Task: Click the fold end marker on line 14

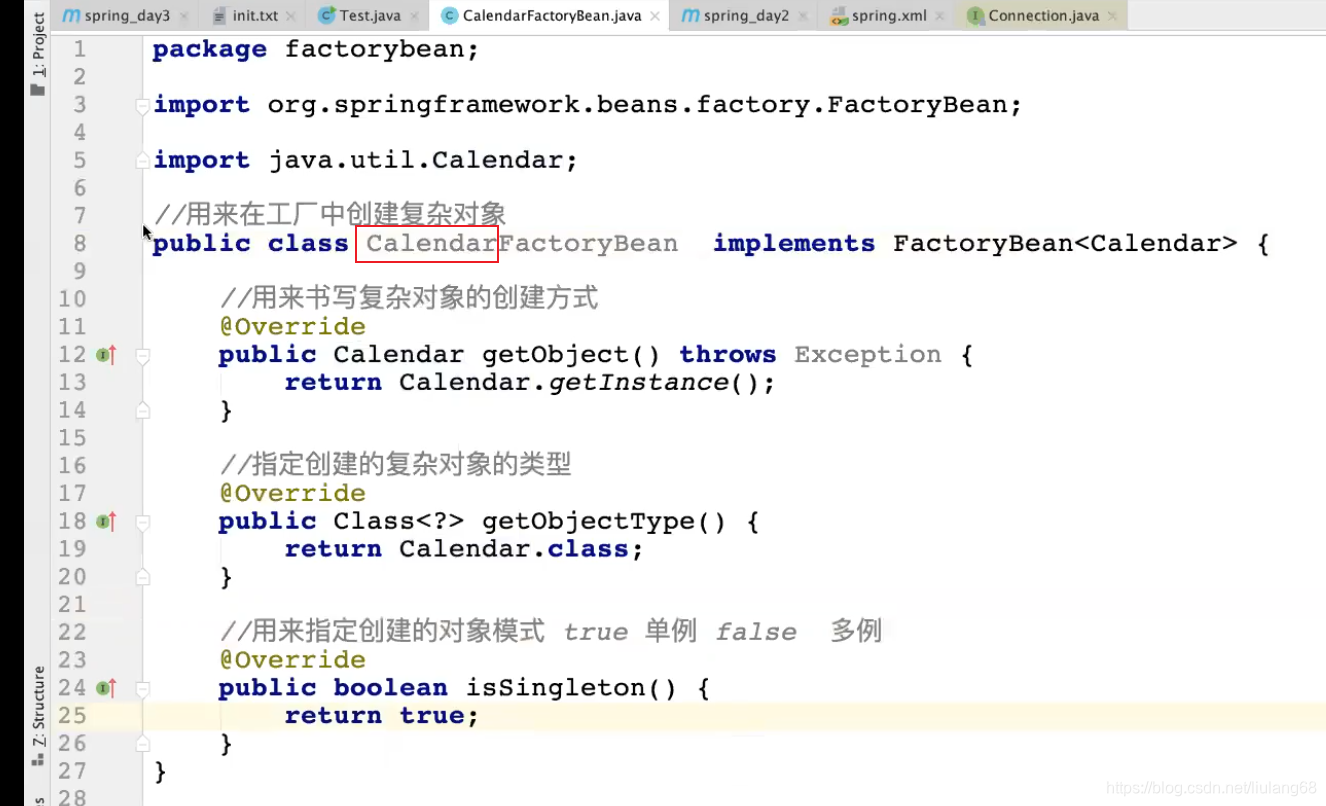Action: (x=143, y=411)
